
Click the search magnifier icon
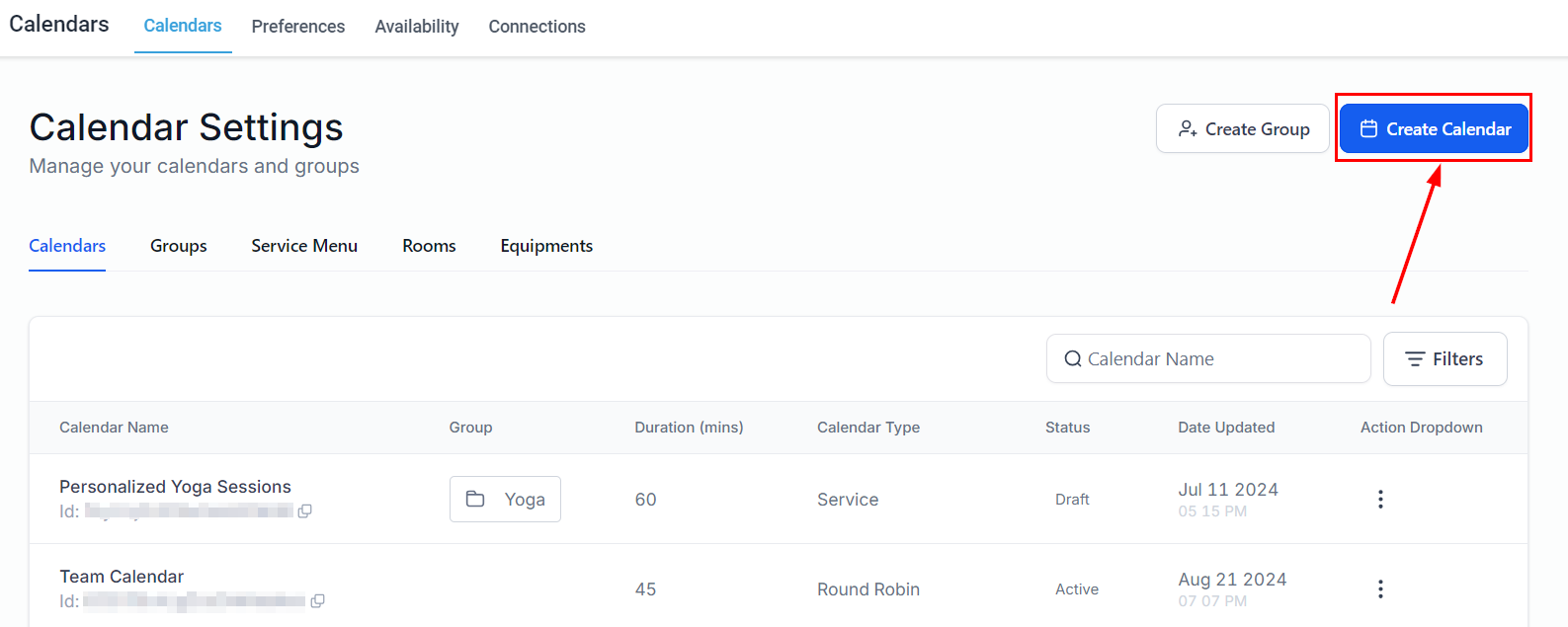pyautogui.click(x=1072, y=359)
